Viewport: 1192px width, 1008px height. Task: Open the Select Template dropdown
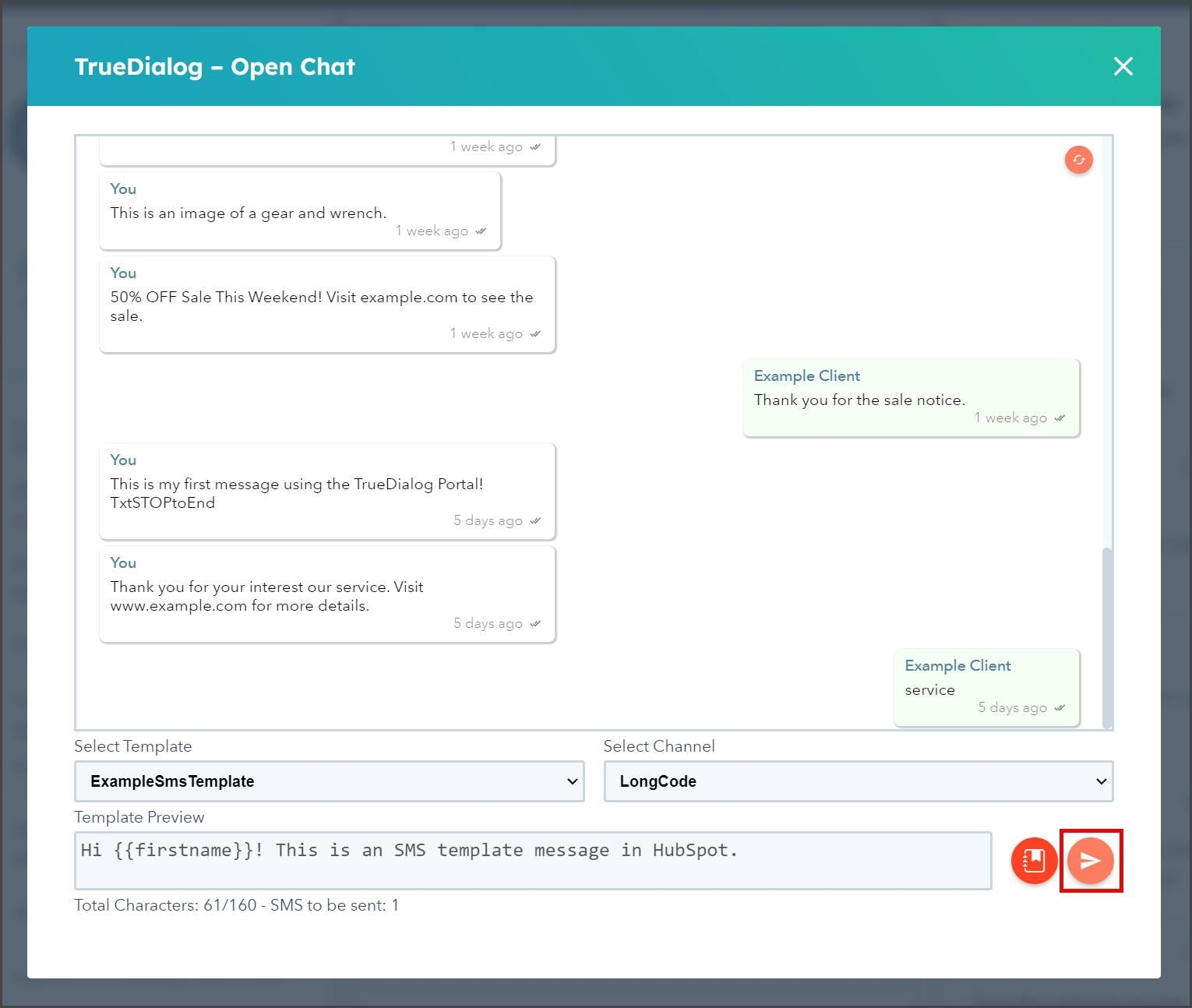coord(330,781)
